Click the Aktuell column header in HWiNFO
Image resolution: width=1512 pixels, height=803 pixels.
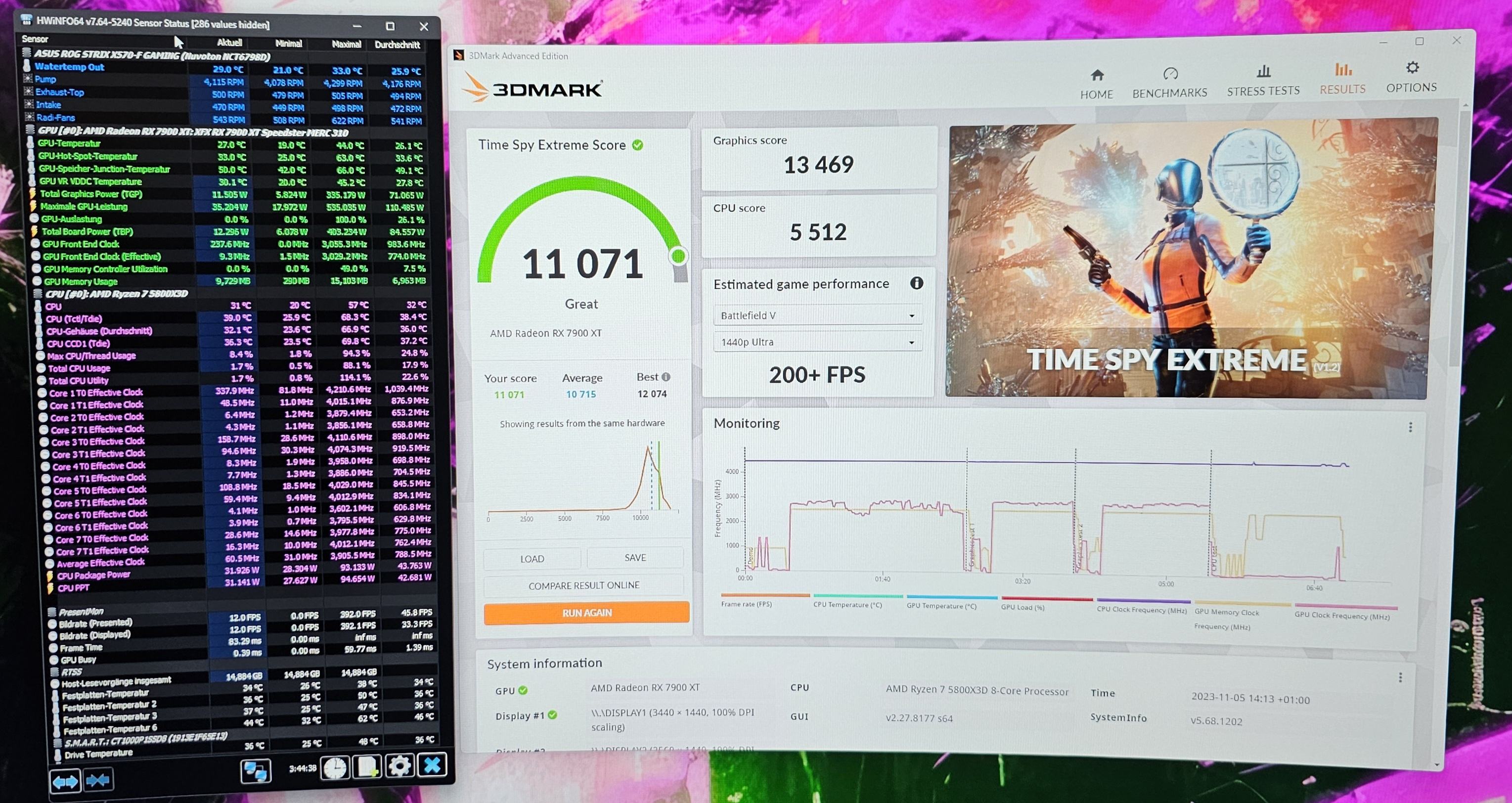tap(229, 42)
